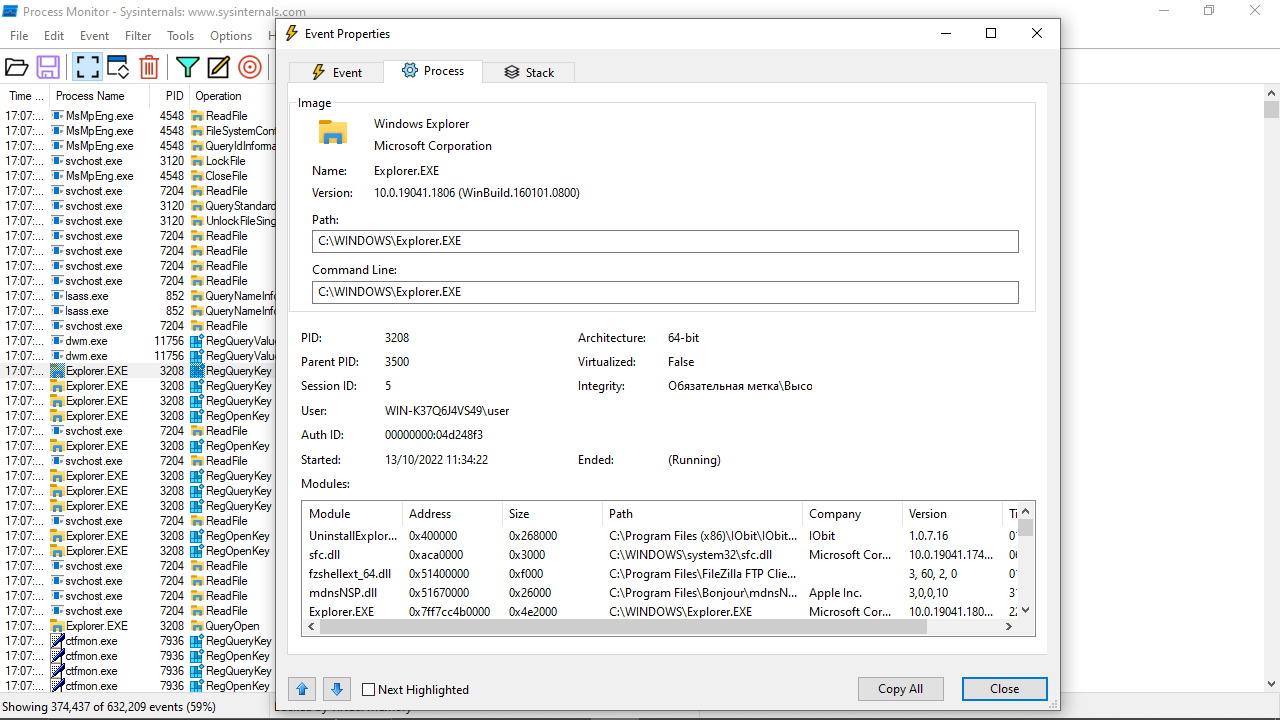The image size is (1280, 720).
Task: Sort the modules by Size column header
Action: 552,514
